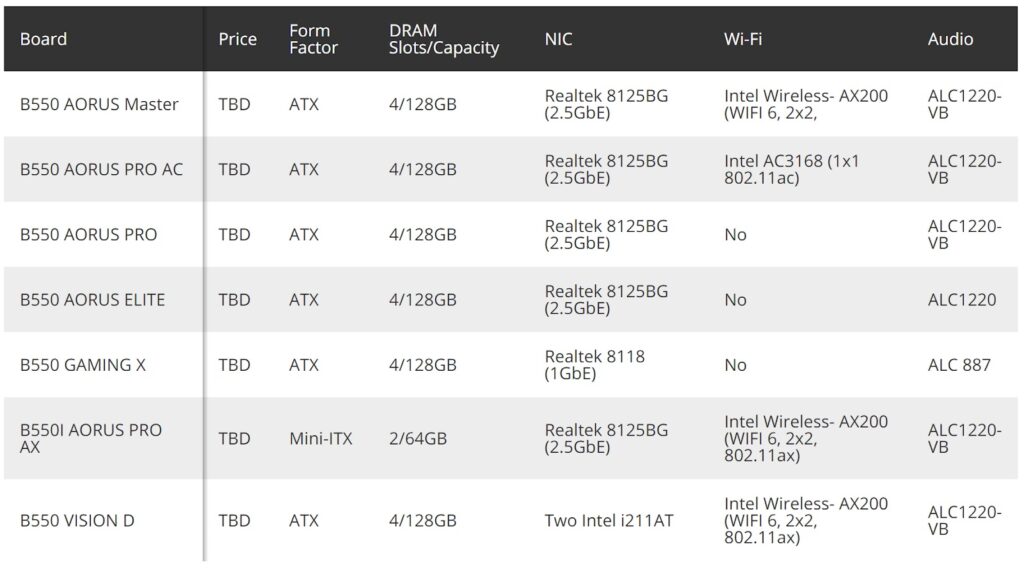1024x568 pixels.
Task: Click the Price column header
Action: click(237, 39)
